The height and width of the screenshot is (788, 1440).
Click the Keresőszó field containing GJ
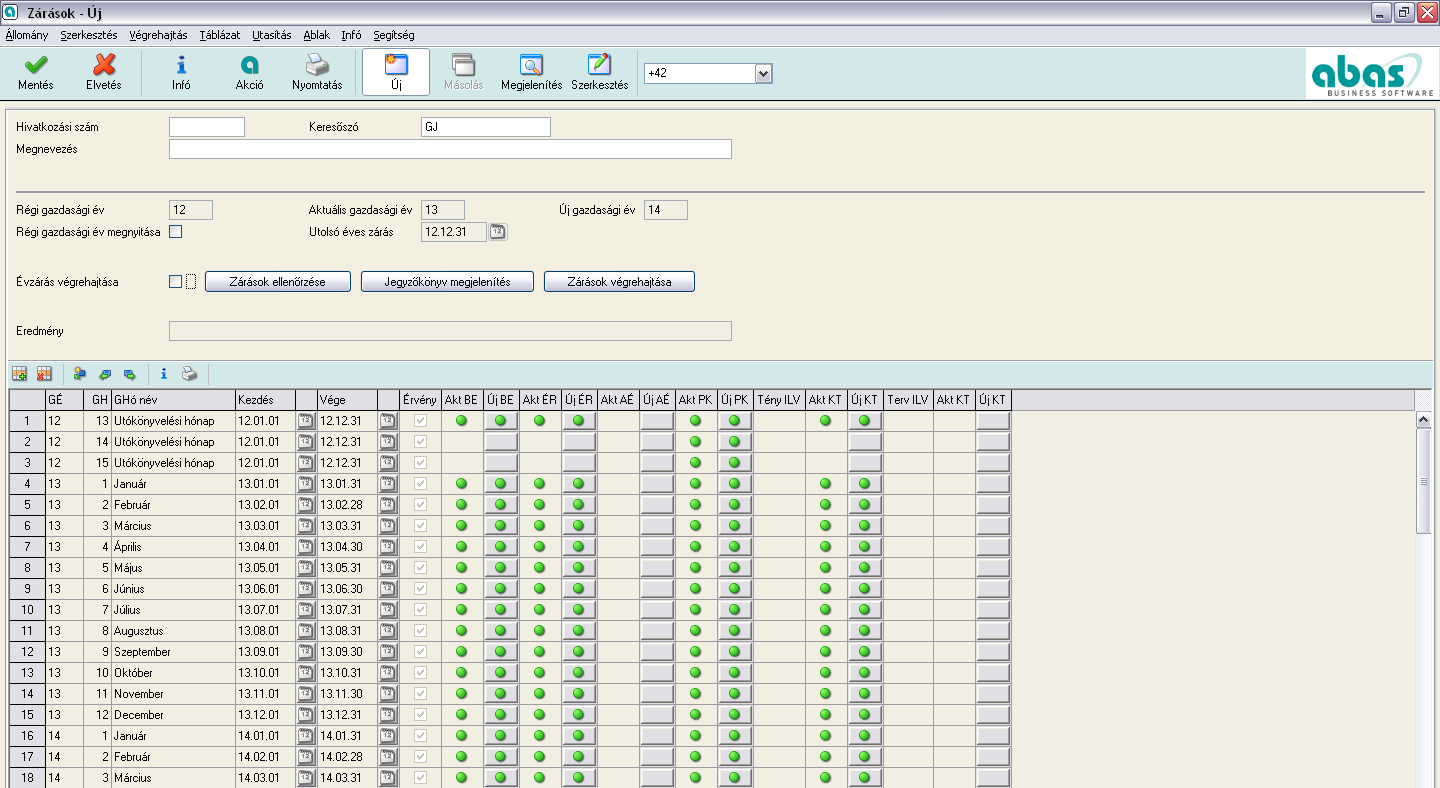[x=486, y=127]
